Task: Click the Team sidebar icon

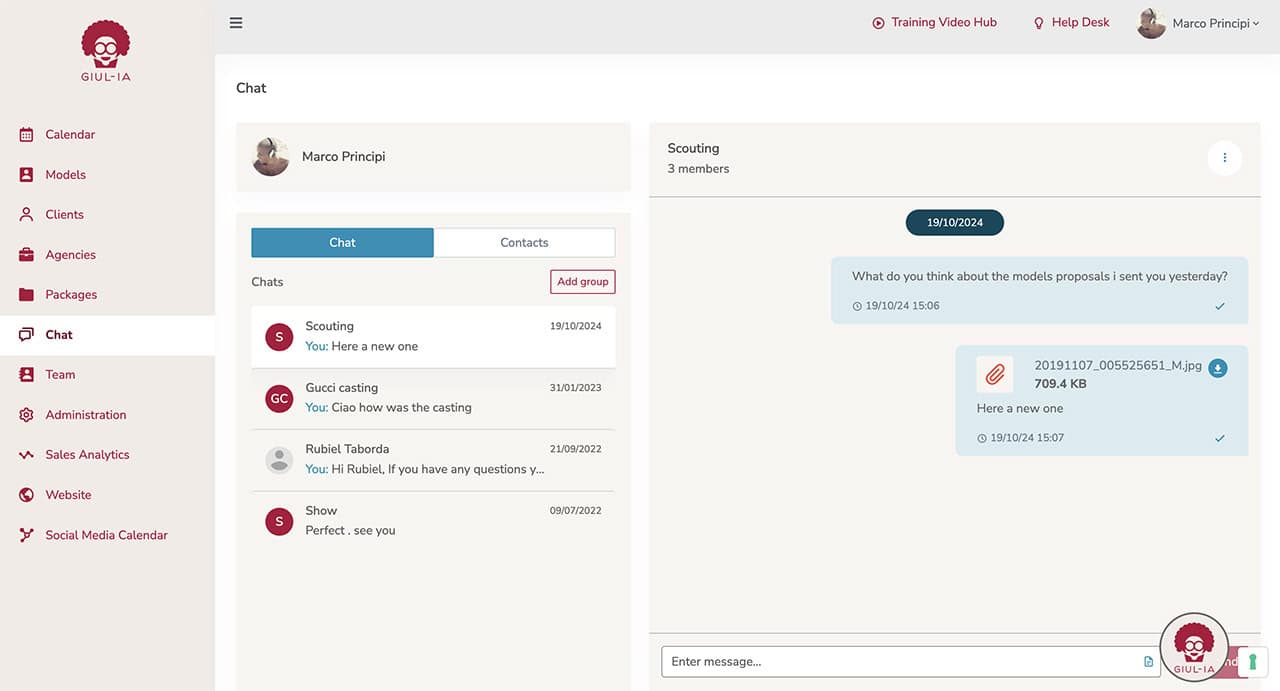Action: tap(27, 374)
